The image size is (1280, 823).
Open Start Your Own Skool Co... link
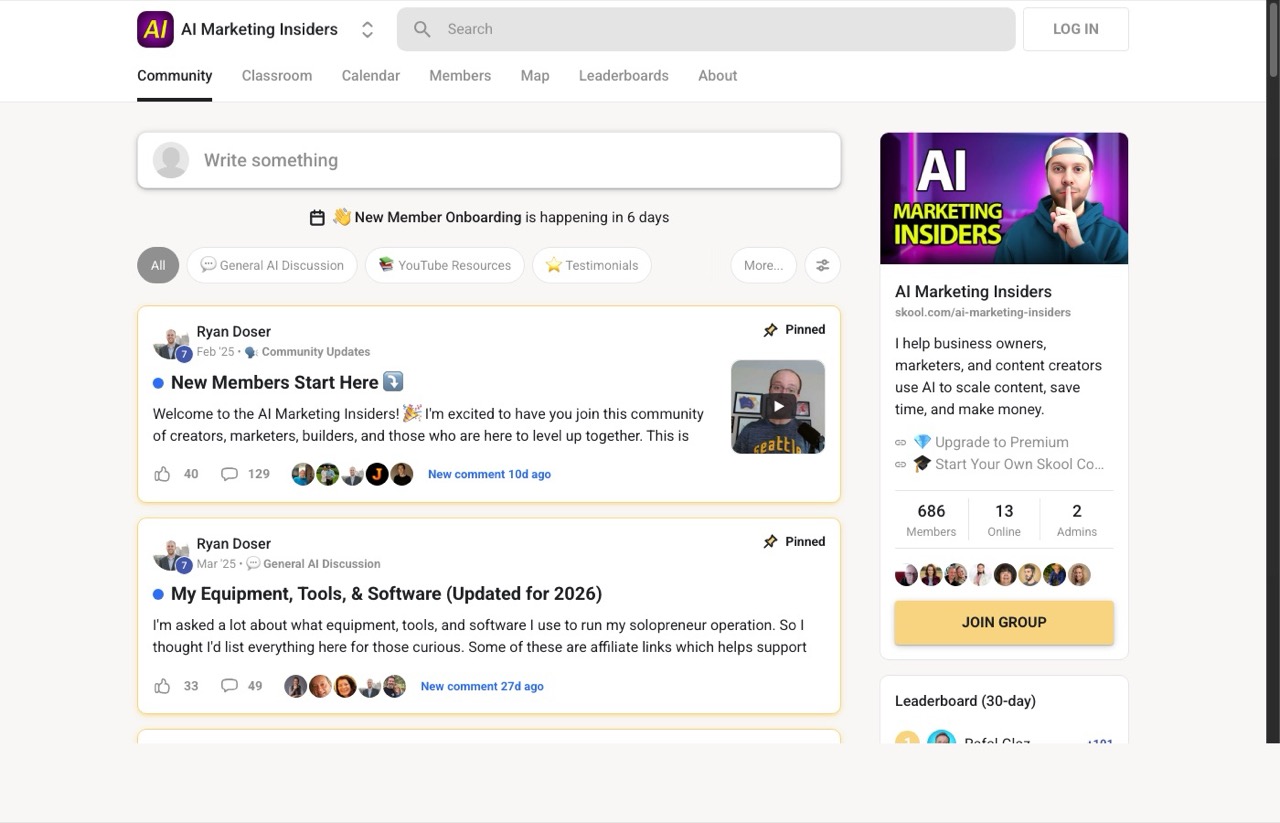(1008, 464)
